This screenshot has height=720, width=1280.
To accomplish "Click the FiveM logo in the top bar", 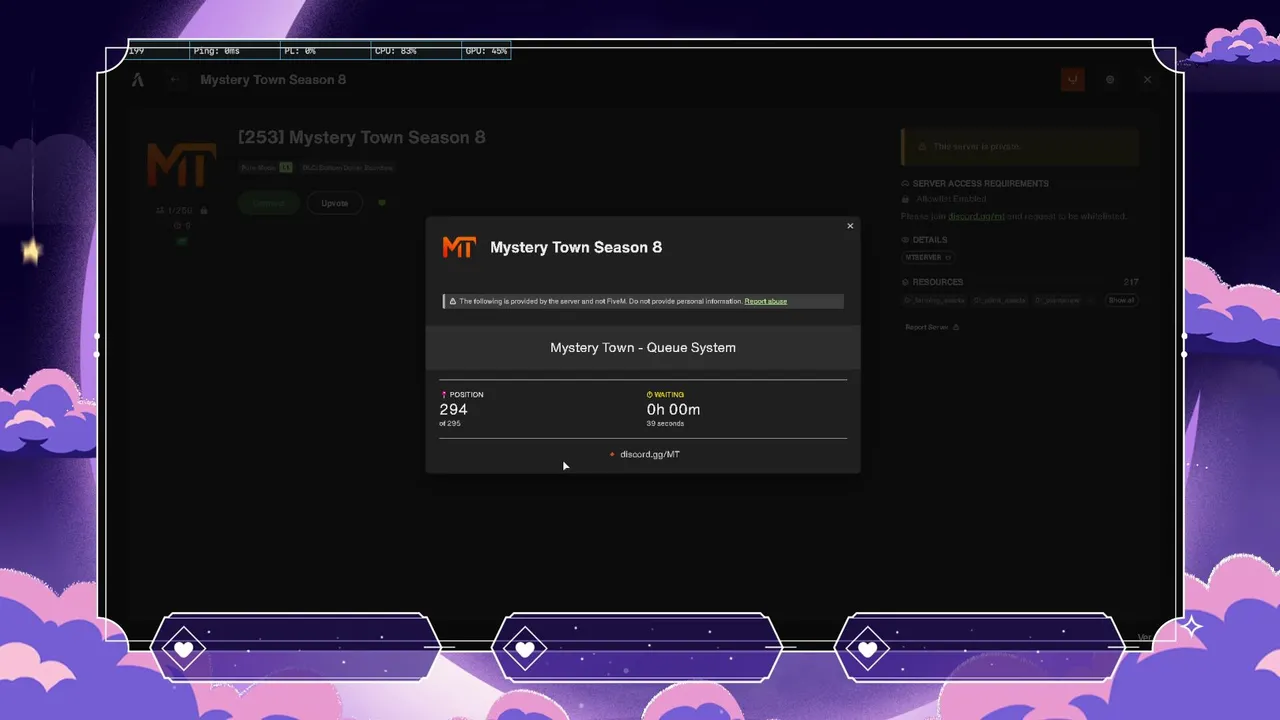I will click(x=138, y=79).
